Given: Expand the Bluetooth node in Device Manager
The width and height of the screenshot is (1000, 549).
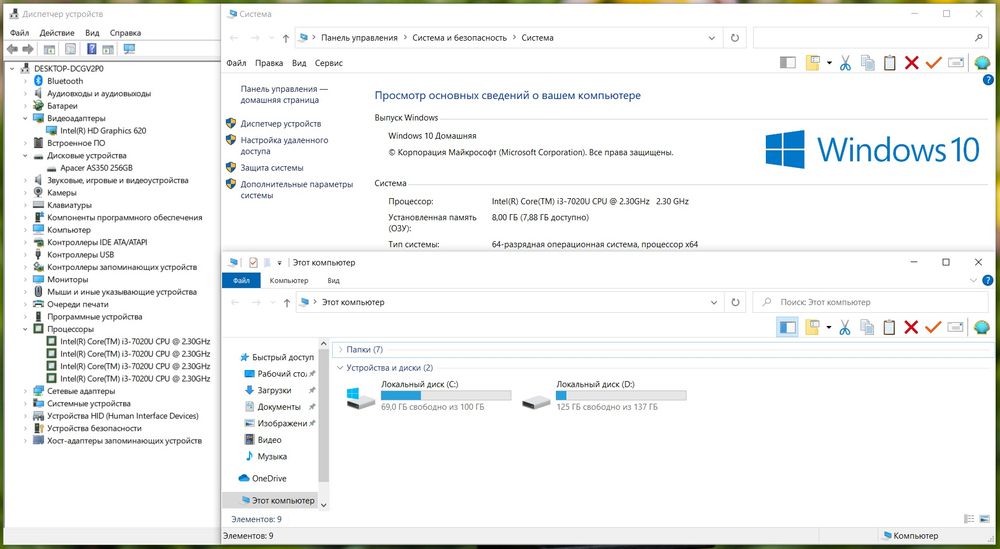Looking at the screenshot, I should click(26, 81).
